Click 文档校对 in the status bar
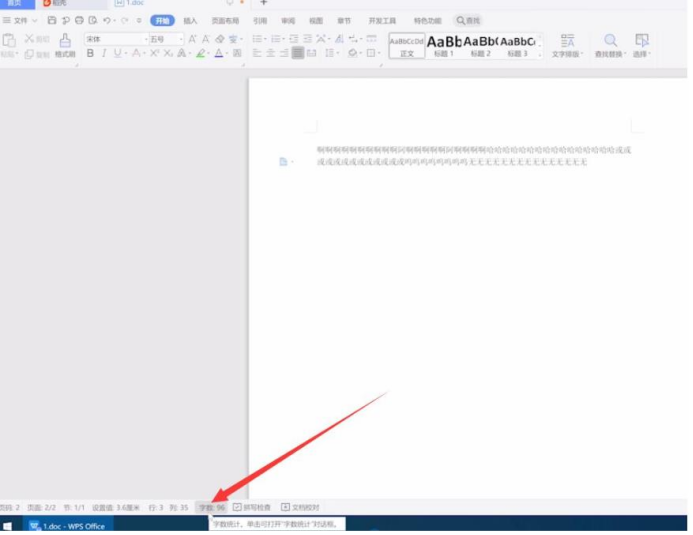 tap(300, 507)
